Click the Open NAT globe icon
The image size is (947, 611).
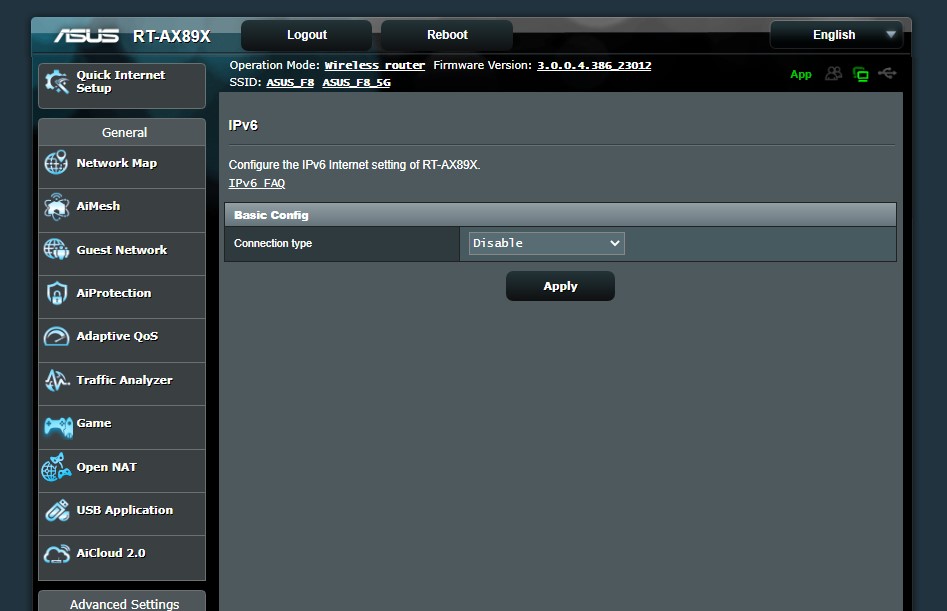pos(56,467)
